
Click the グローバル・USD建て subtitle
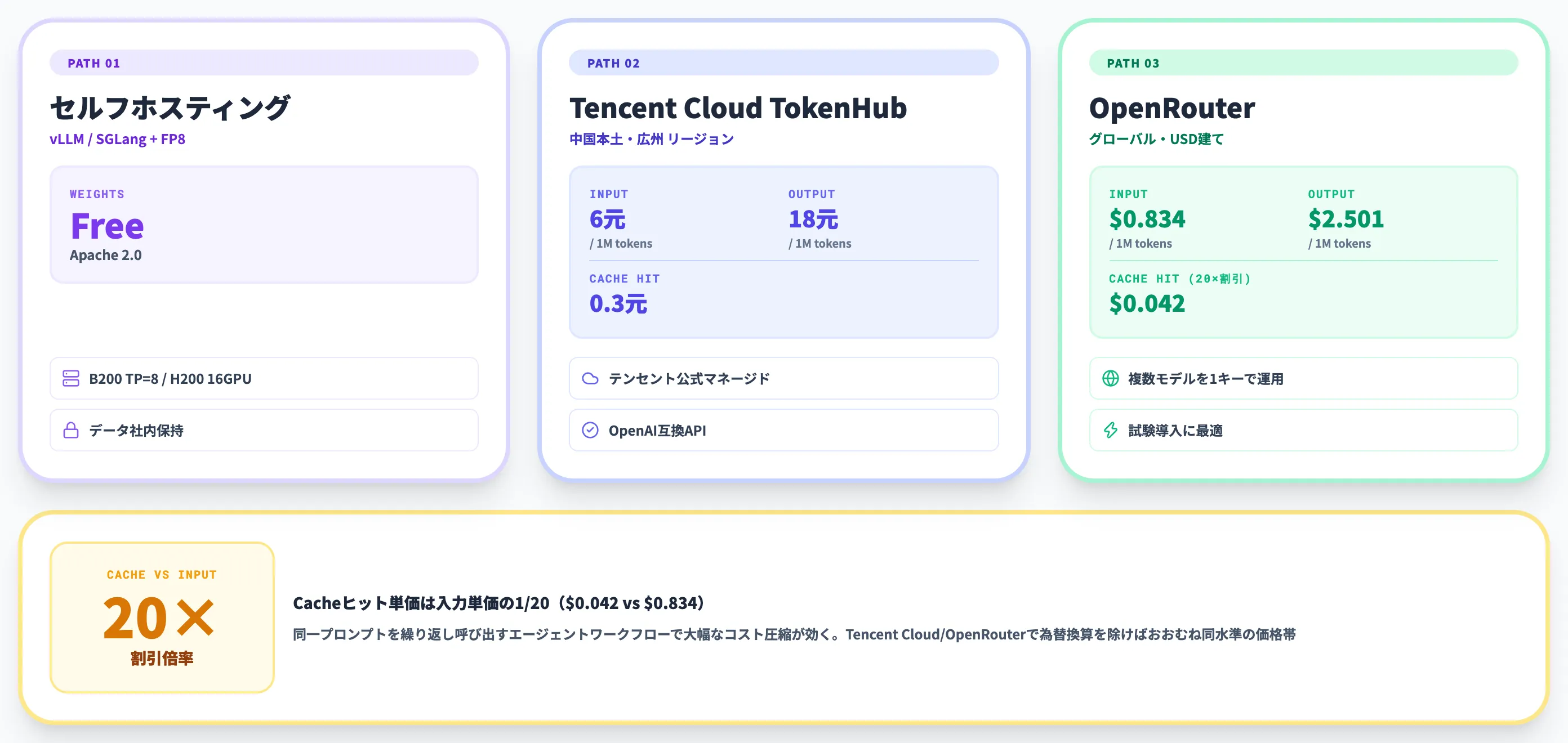click(x=1156, y=138)
